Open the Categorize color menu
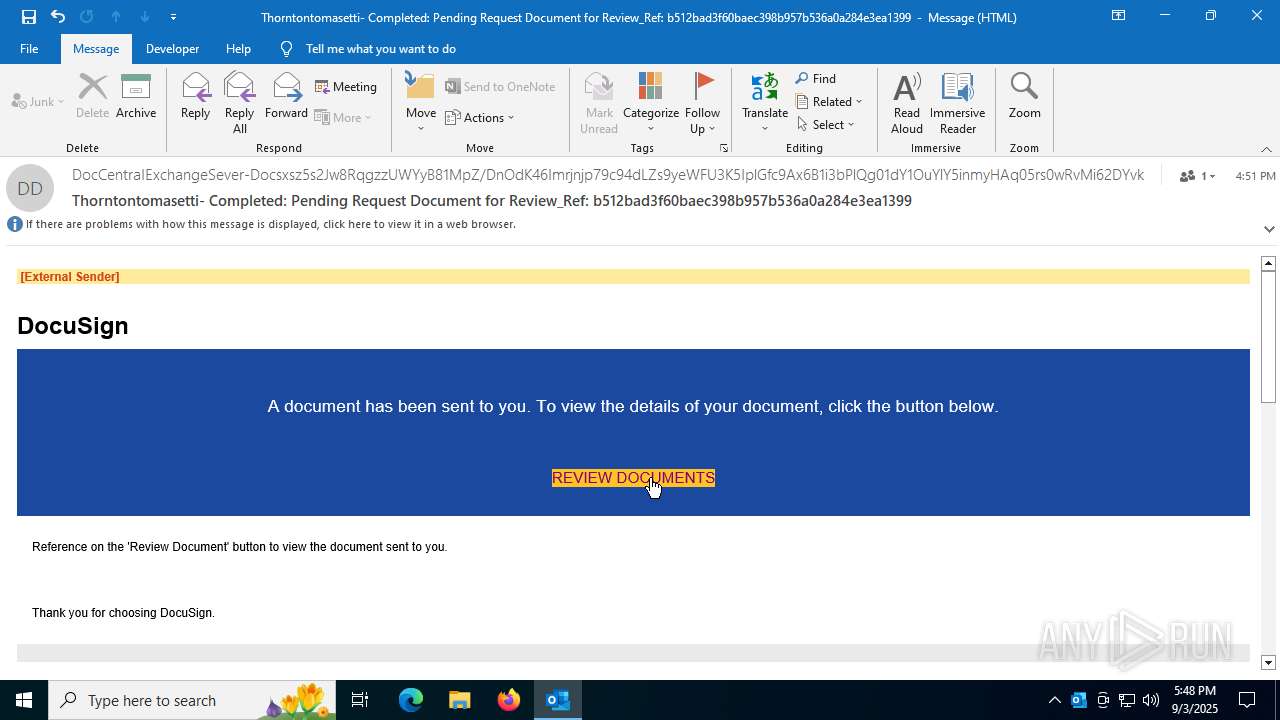The width and height of the screenshot is (1280, 720). 651,103
